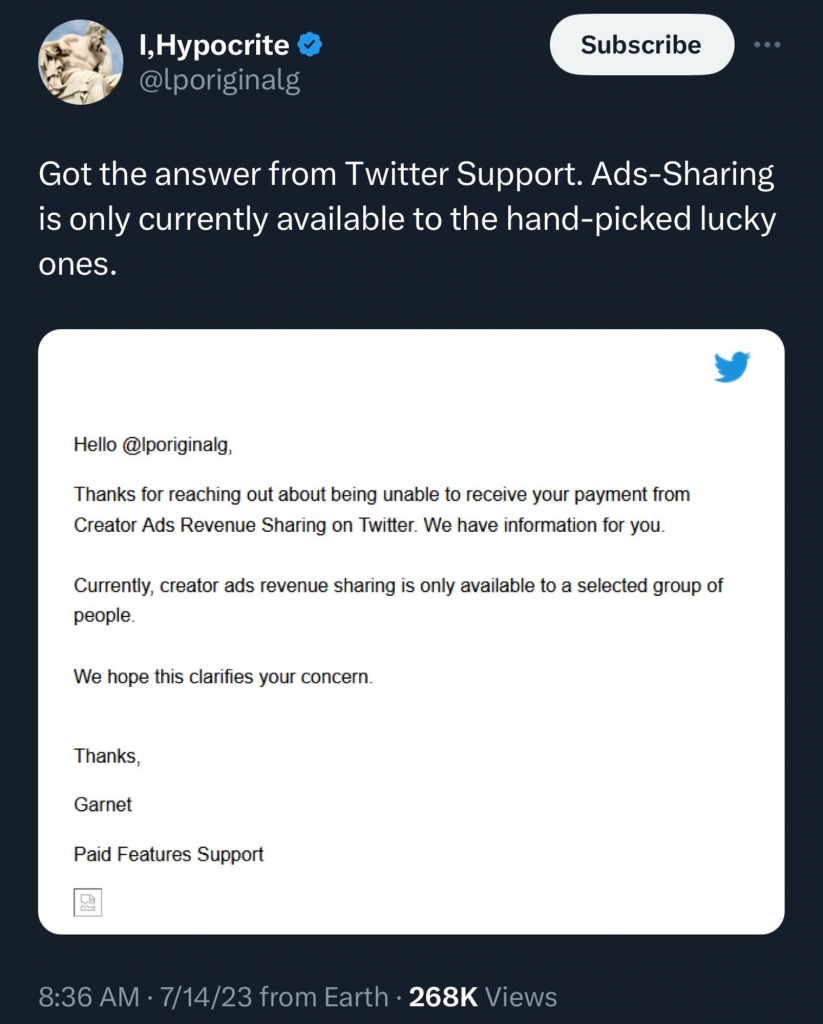View the 268K Views count
This screenshot has height=1024, width=823.
[x=483, y=997]
